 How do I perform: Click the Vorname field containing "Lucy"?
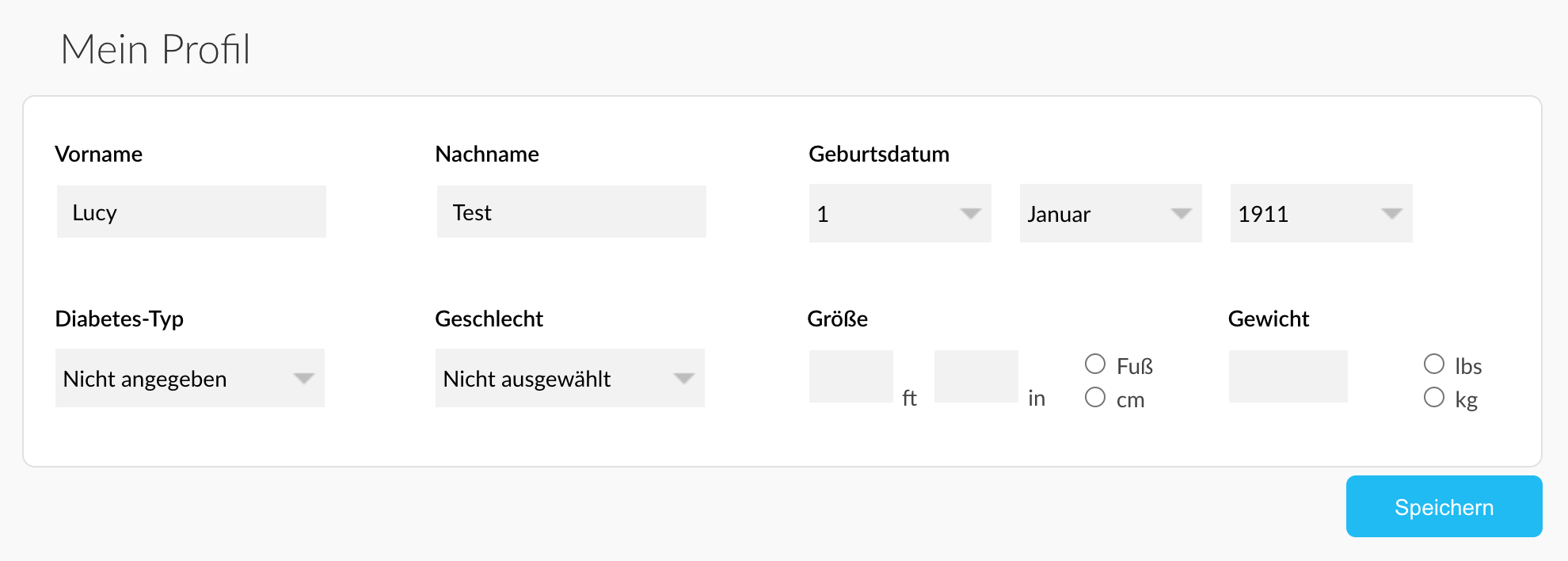(190, 212)
